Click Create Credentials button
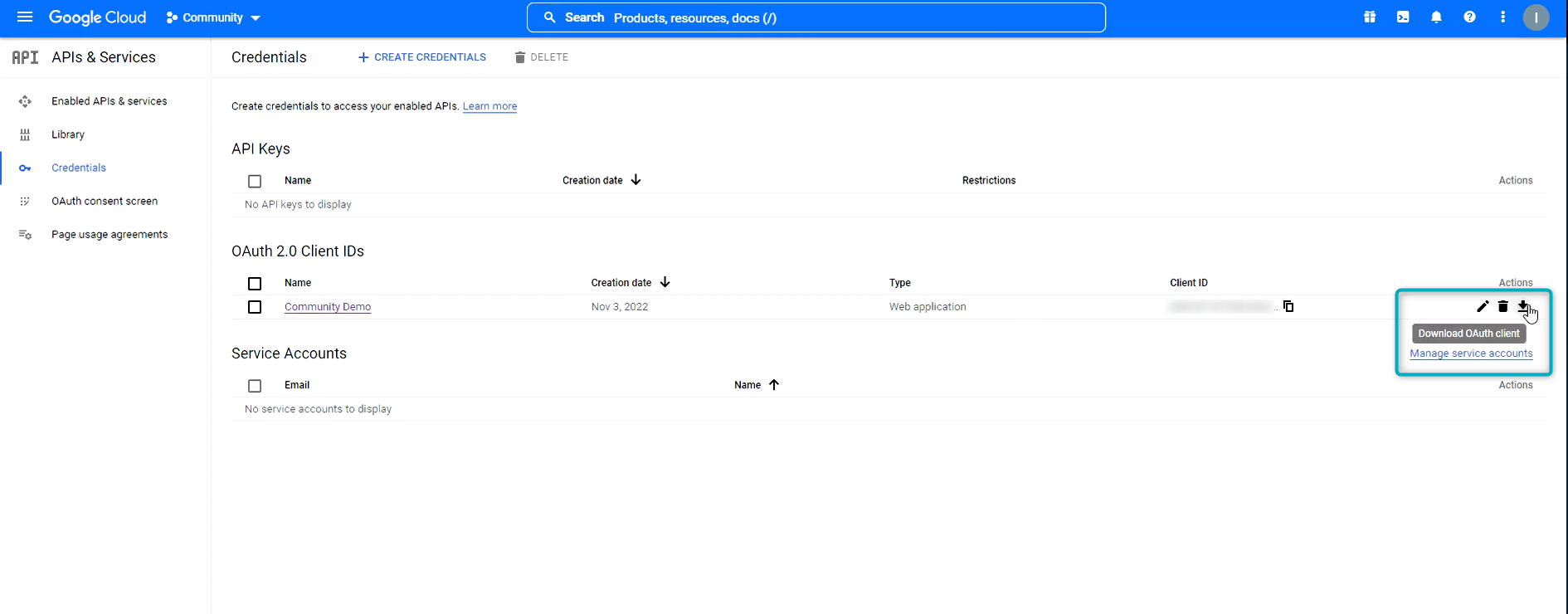The height and width of the screenshot is (614, 1568). [x=422, y=57]
